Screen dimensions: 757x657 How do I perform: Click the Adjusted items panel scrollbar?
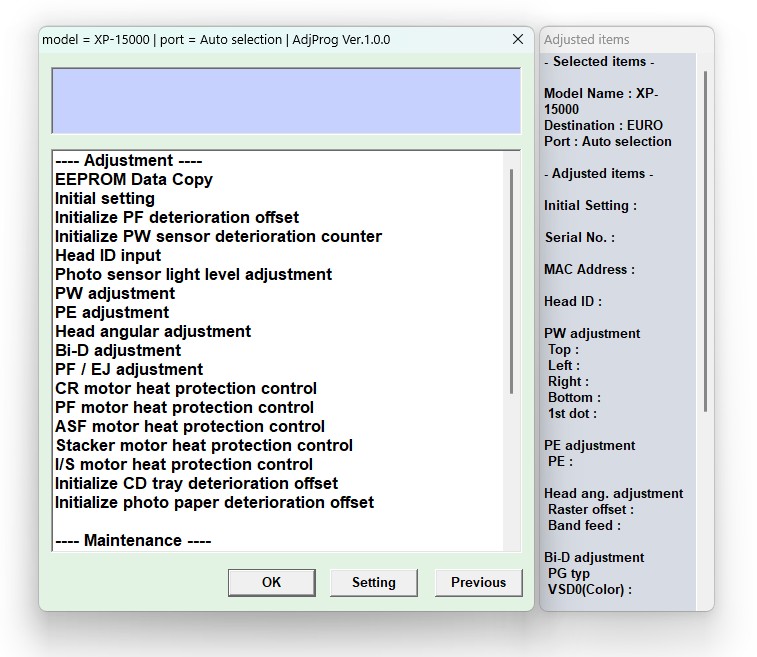[705, 240]
